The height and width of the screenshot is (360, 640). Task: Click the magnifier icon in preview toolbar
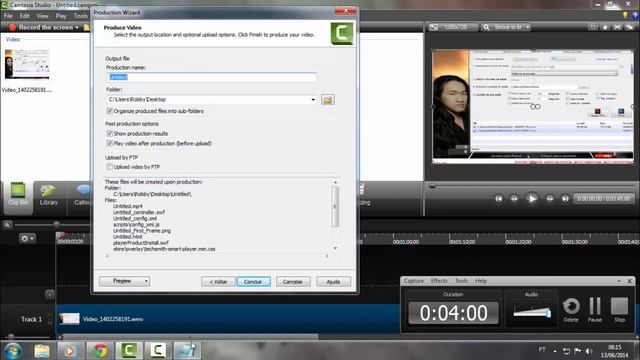click(486, 27)
